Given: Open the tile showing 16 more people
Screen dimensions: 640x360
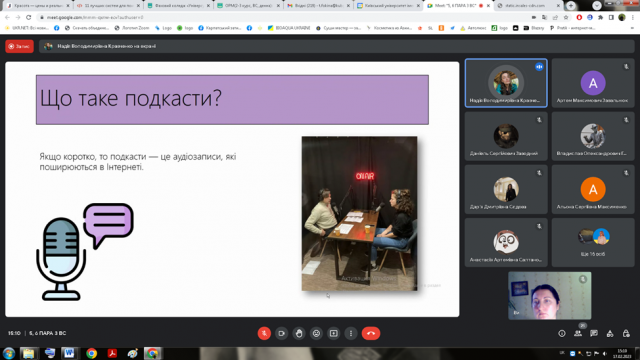Looking at the screenshot, I should coord(593,242).
